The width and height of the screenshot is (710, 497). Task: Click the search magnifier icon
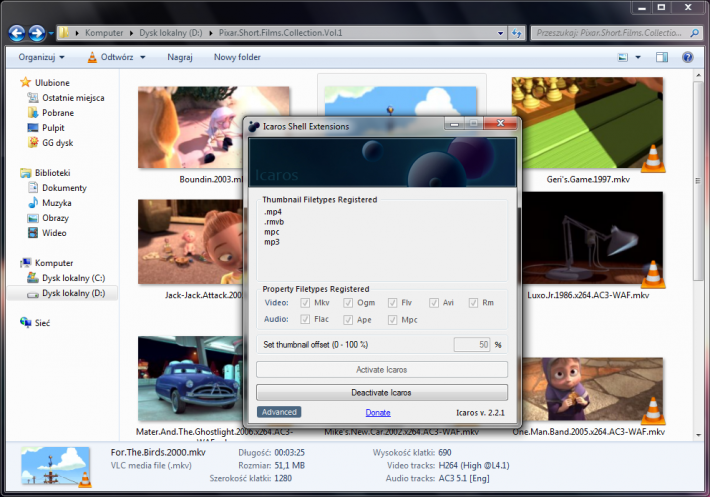coord(694,33)
